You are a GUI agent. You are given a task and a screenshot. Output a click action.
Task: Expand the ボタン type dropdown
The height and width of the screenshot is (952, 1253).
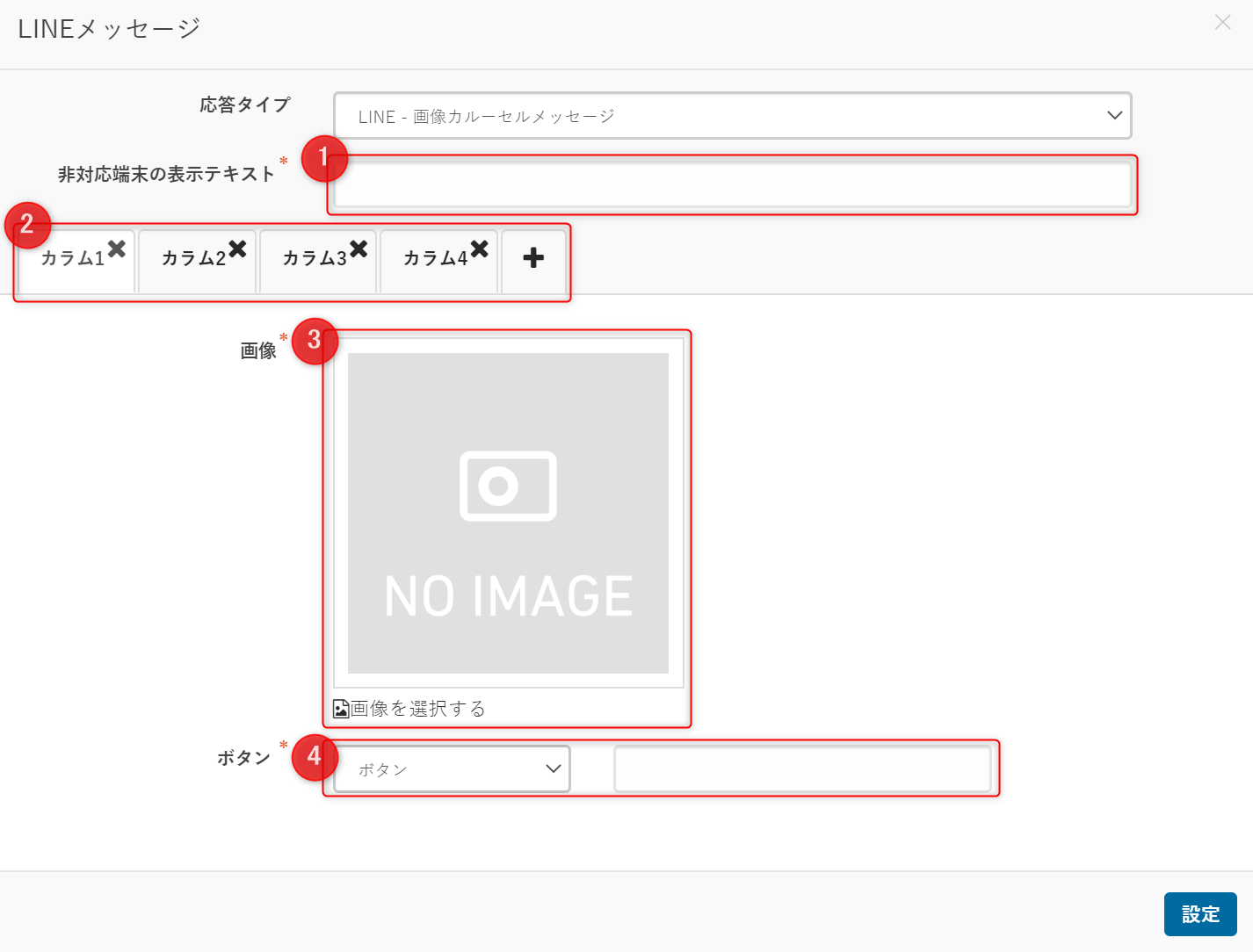click(452, 769)
